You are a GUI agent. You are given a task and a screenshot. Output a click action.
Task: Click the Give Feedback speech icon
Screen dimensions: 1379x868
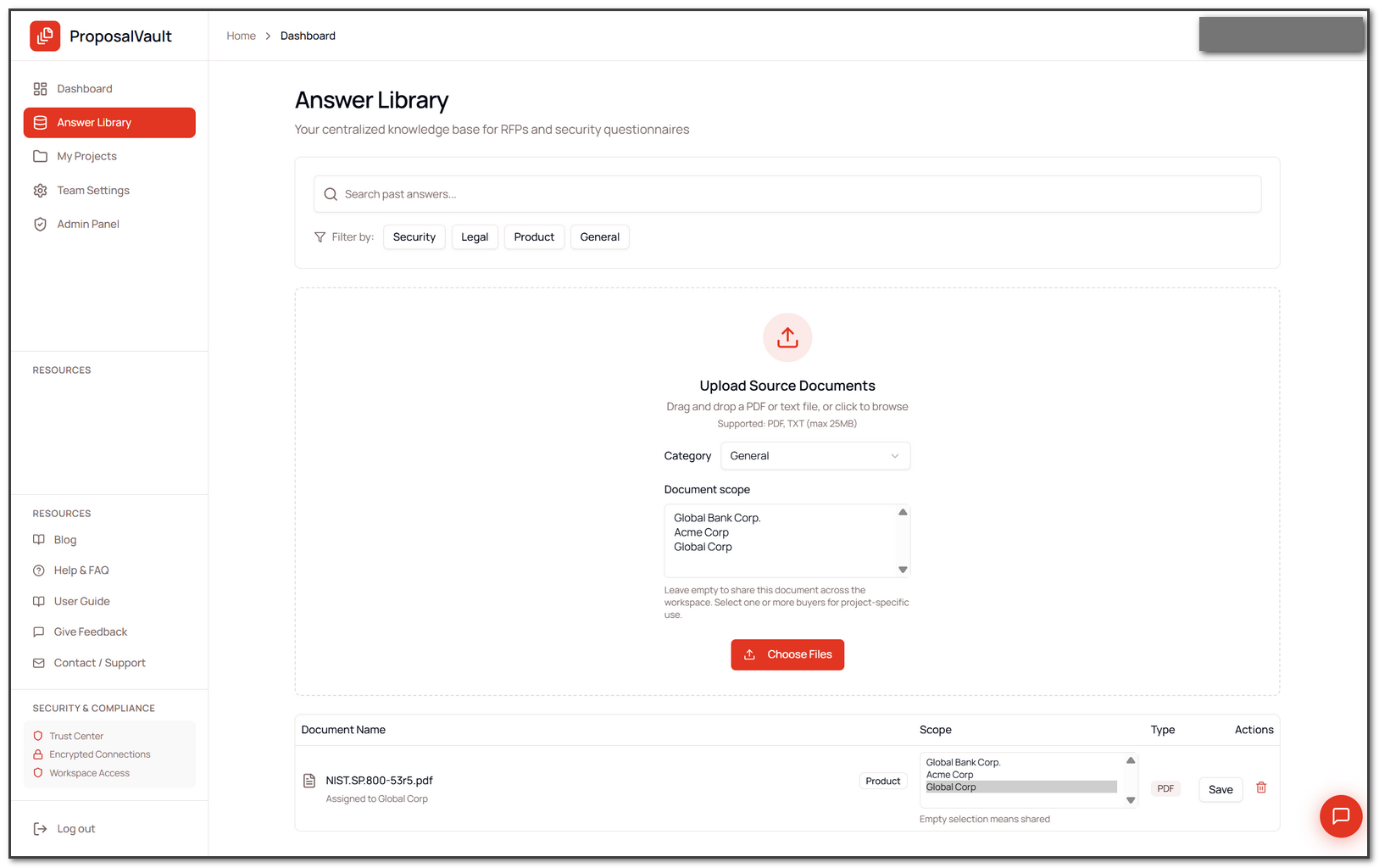(x=39, y=632)
